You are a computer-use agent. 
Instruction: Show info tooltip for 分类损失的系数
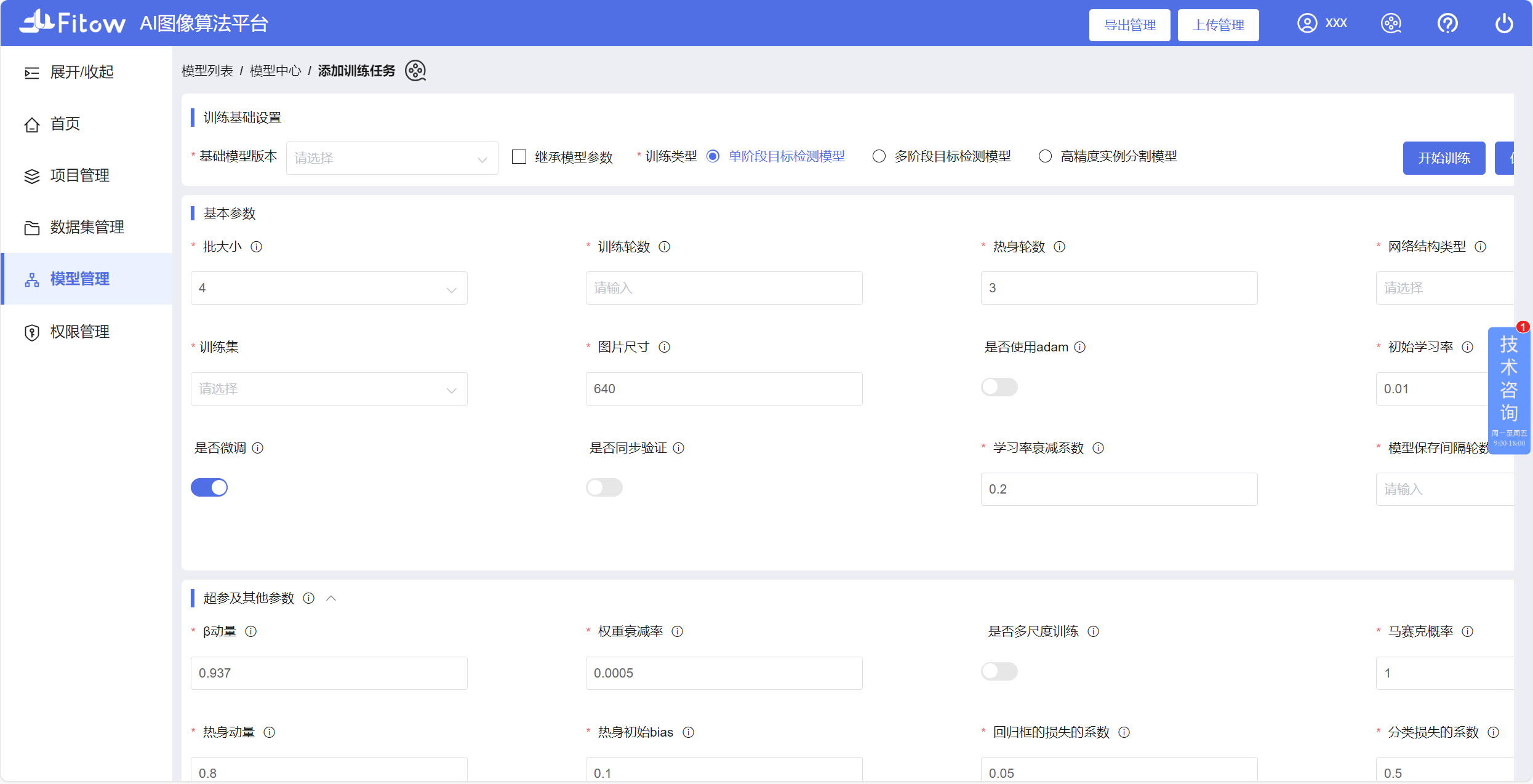(x=1494, y=732)
